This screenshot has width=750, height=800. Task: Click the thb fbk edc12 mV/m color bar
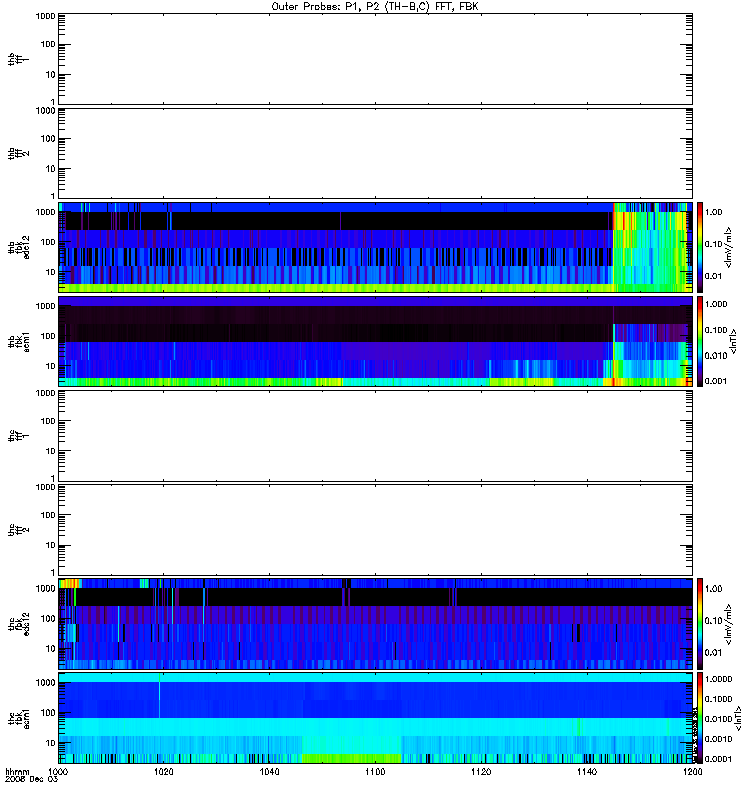pos(700,247)
